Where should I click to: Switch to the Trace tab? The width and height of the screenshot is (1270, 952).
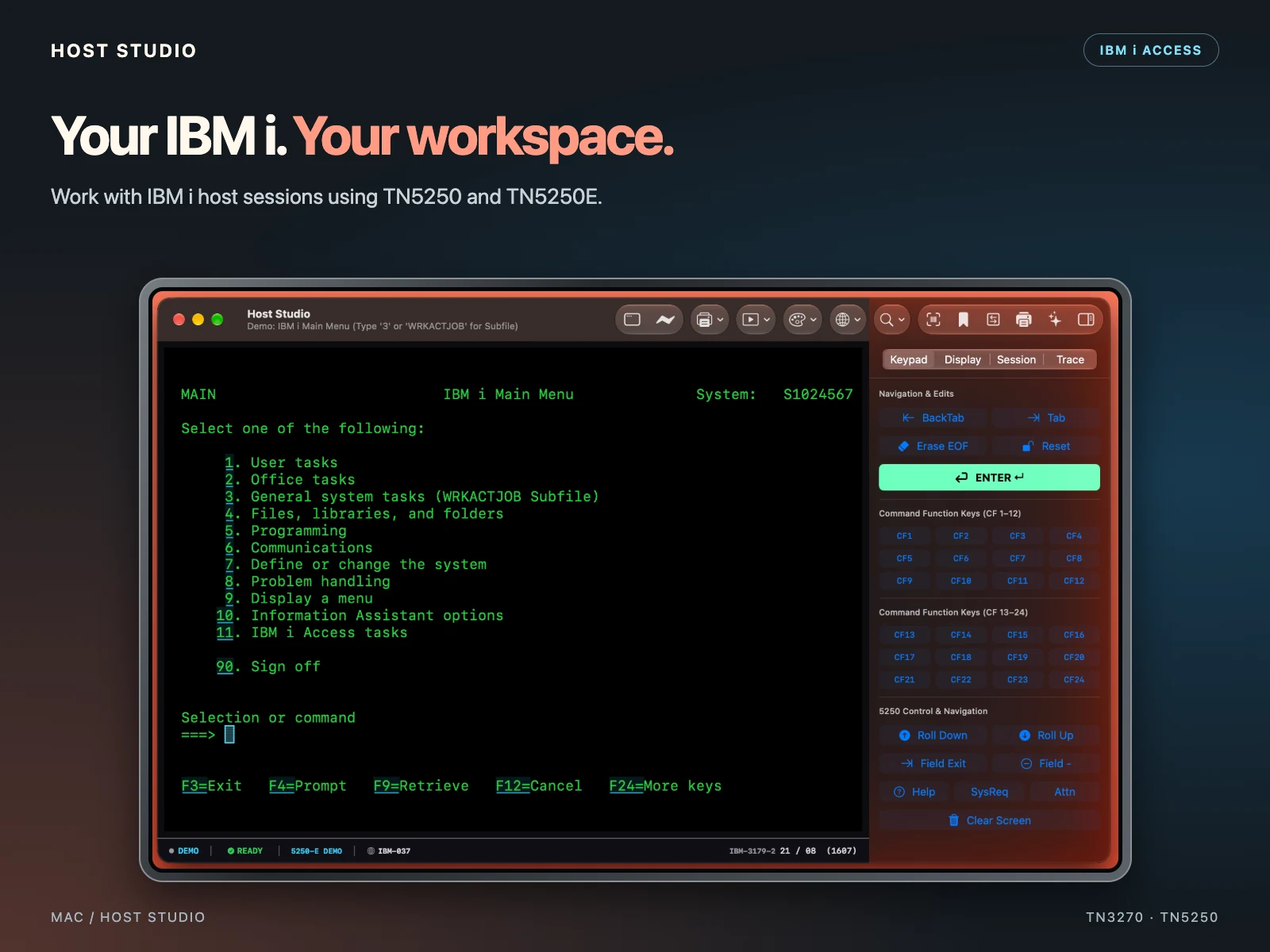point(1070,359)
